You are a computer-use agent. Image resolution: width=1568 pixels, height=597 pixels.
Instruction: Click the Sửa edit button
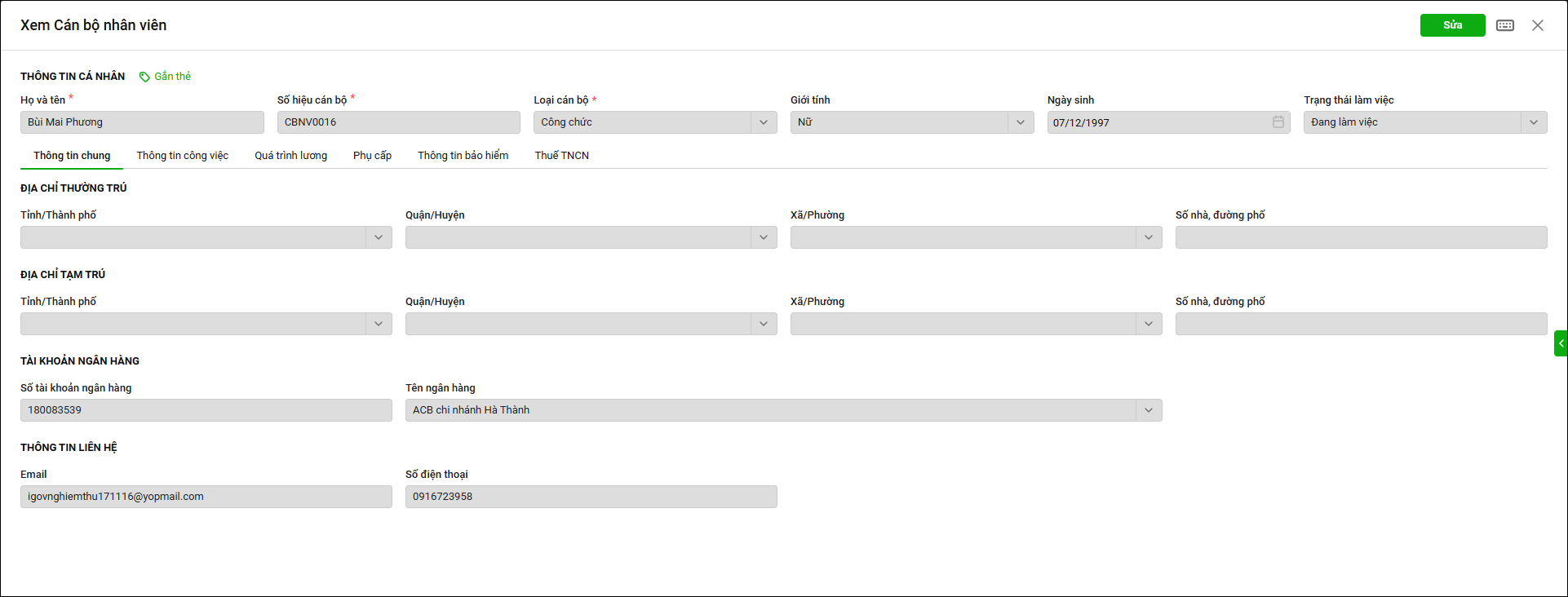[1452, 25]
